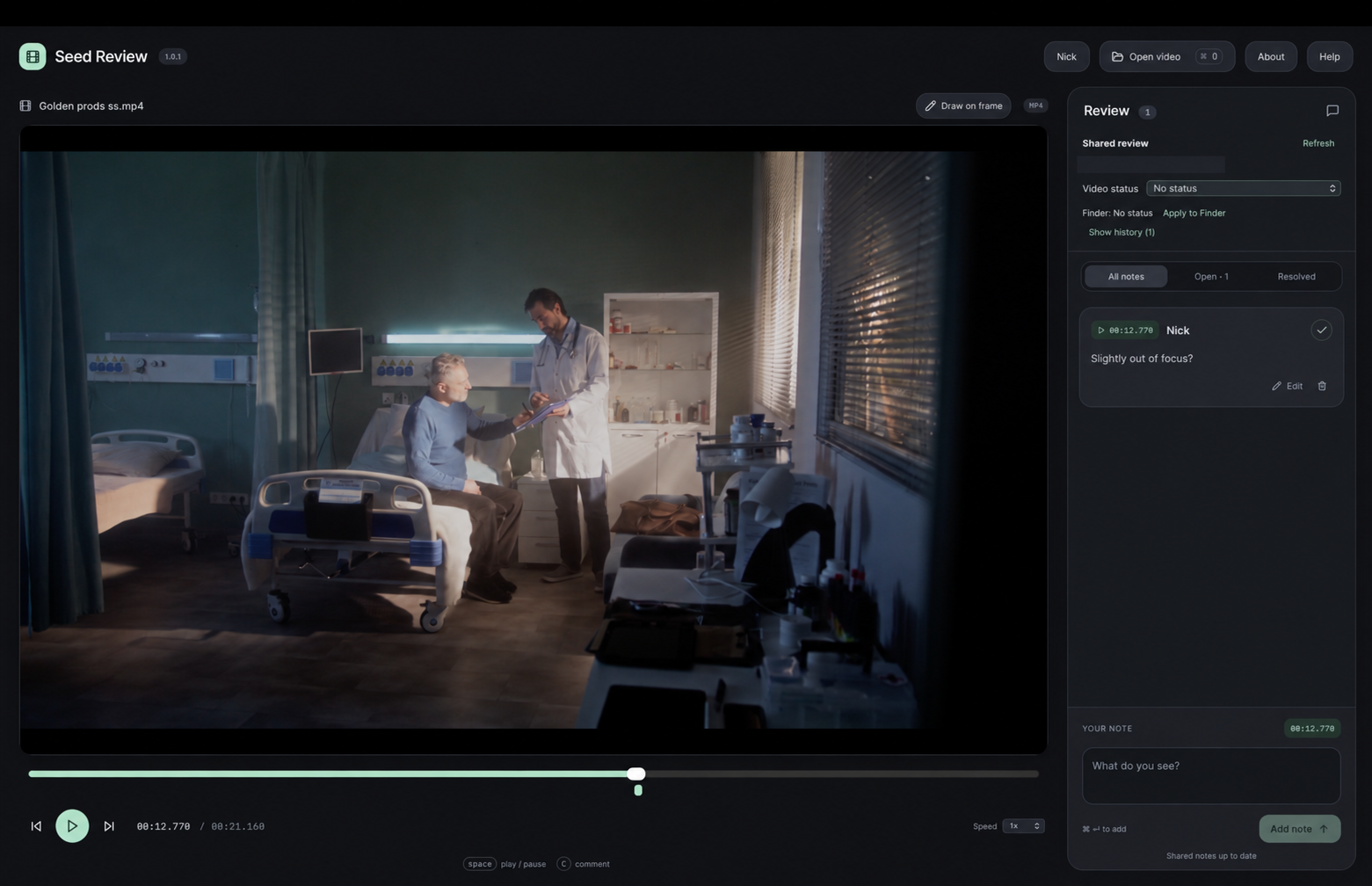Click the video timeline scrubber handle
Image resolution: width=1372 pixels, height=886 pixels.
tap(636, 773)
